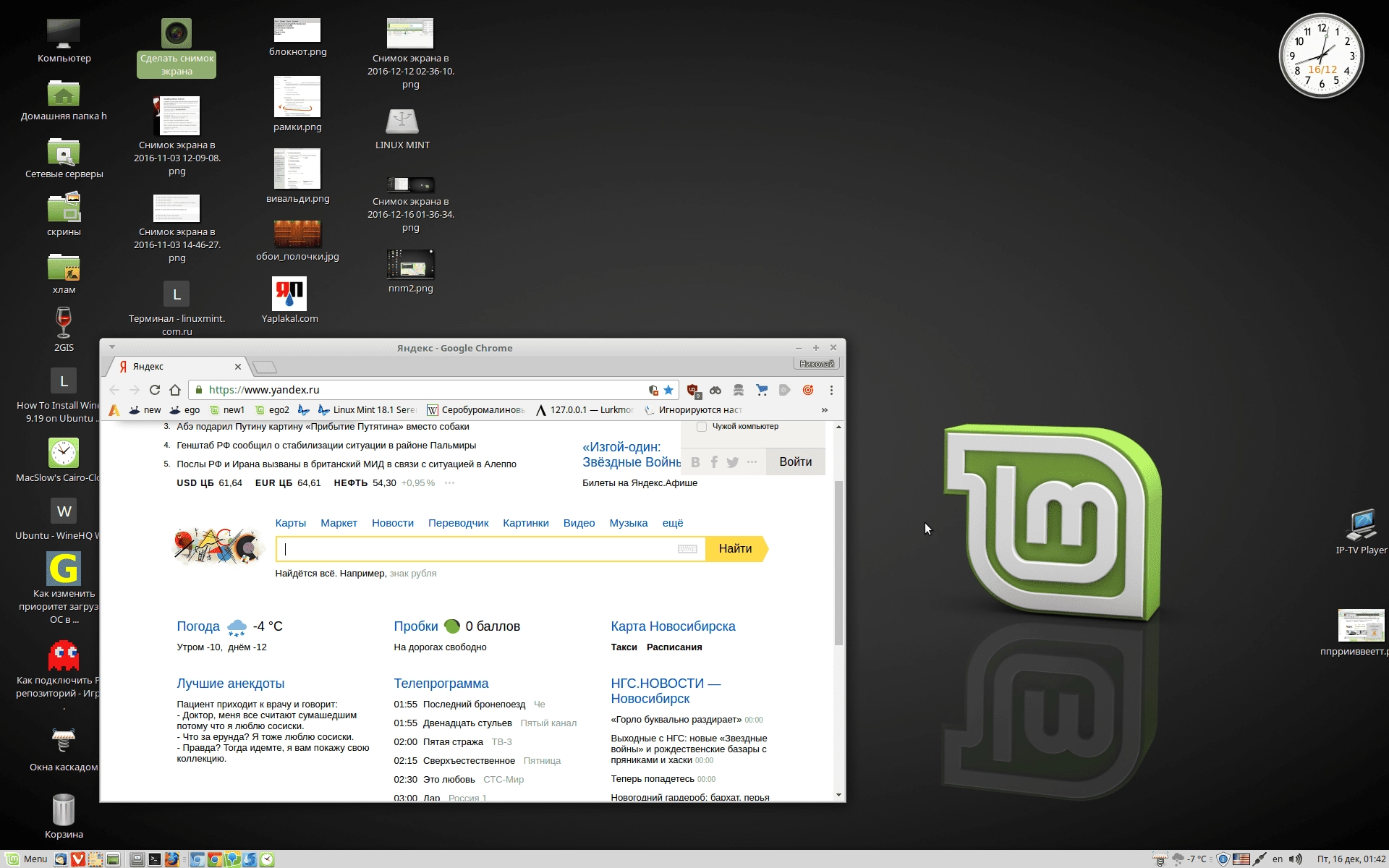Open the update manager shield tray icon

[x=1223, y=859]
